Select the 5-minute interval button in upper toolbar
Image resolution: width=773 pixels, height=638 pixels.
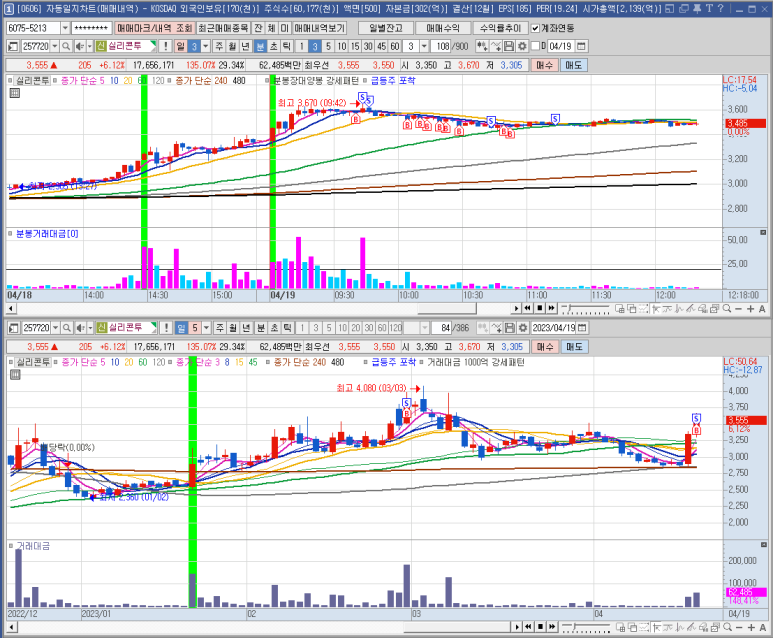(x=328, y=46)
